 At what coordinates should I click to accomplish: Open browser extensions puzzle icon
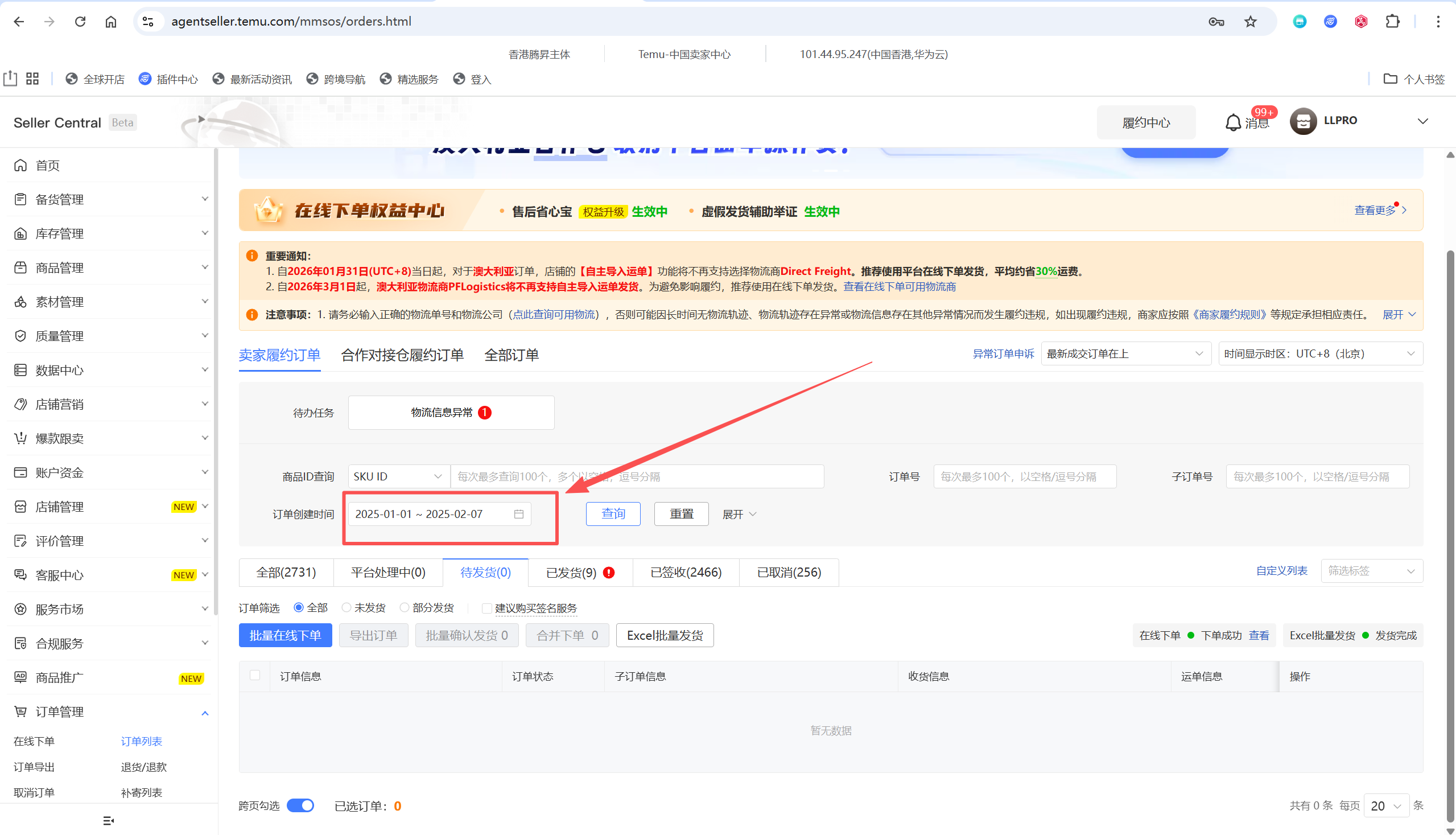click(1392, 22)
